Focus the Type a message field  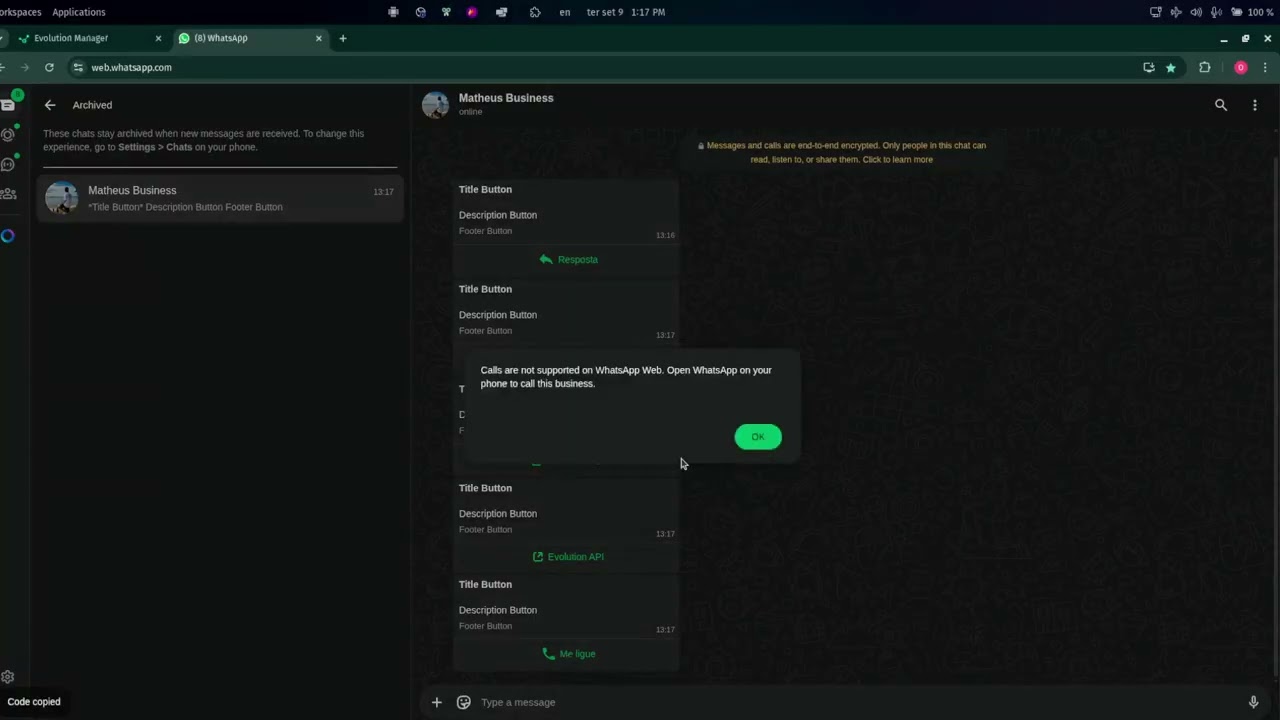pos(855,702)
